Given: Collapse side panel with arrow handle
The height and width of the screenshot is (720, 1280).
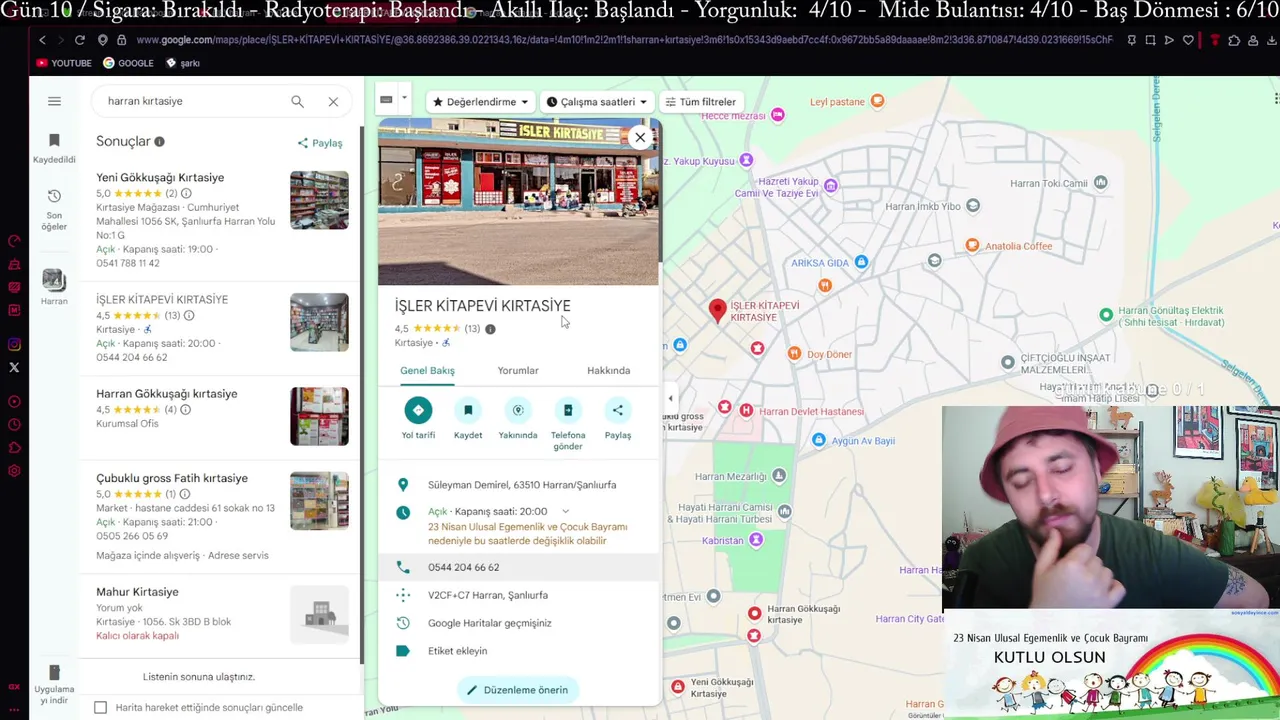Looking at the screenshot, I should [670, 398].
